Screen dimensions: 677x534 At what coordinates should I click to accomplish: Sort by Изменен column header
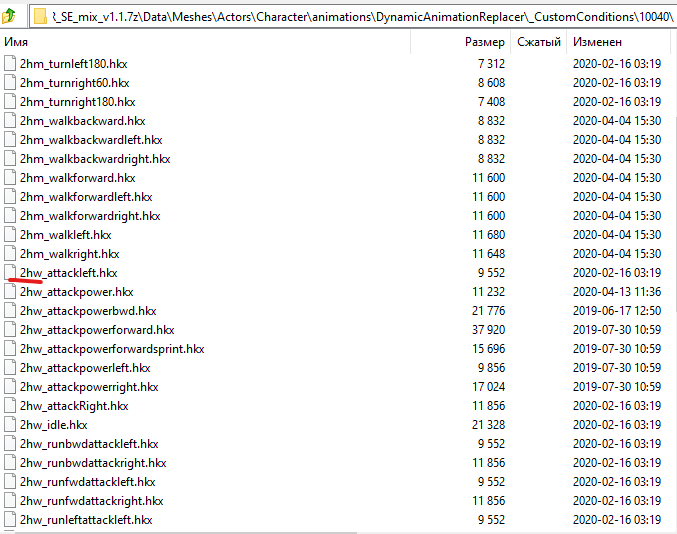coord(598,42)
